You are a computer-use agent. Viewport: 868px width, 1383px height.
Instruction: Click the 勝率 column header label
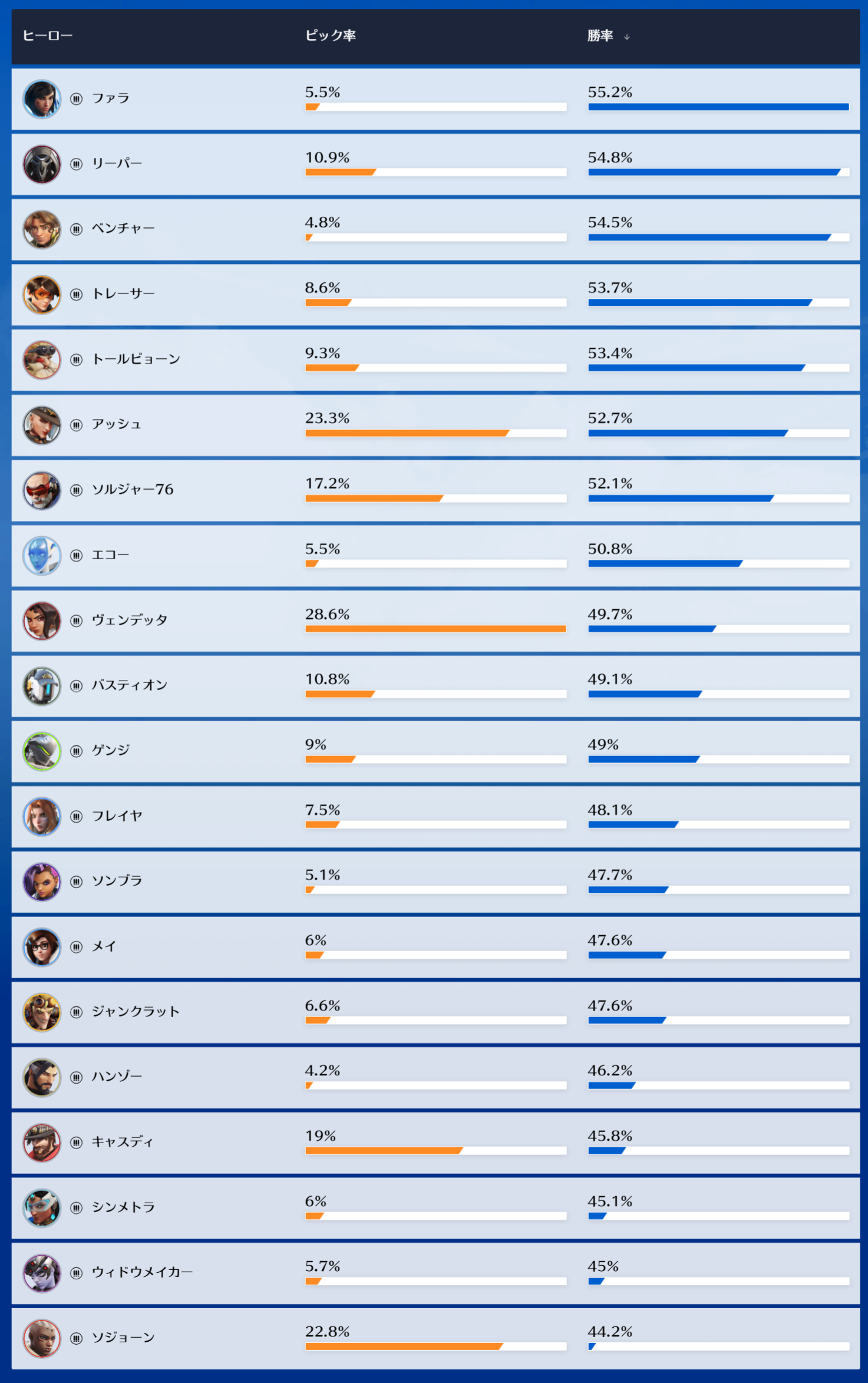point(600,36)
